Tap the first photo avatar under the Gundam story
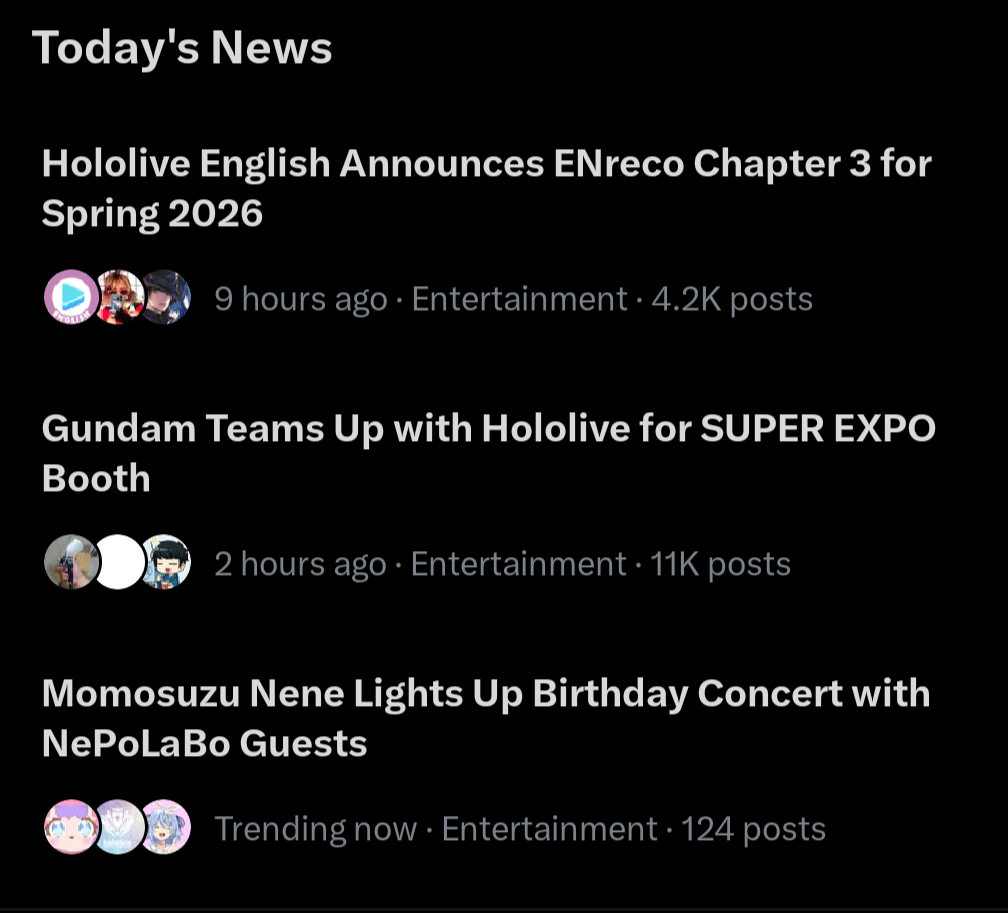1008x913 pixels. coord(72,562)
